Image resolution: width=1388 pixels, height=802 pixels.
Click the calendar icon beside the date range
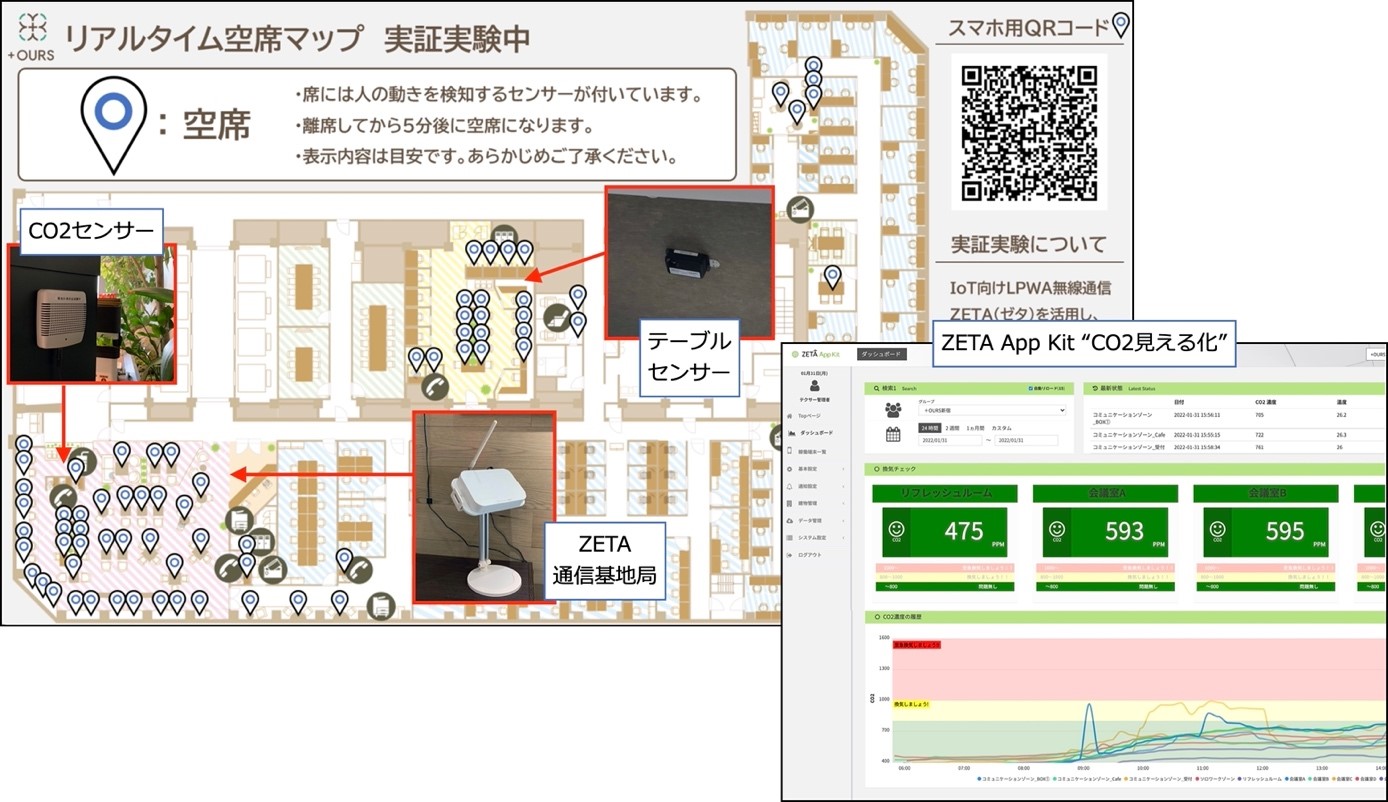tap(893, 434)
